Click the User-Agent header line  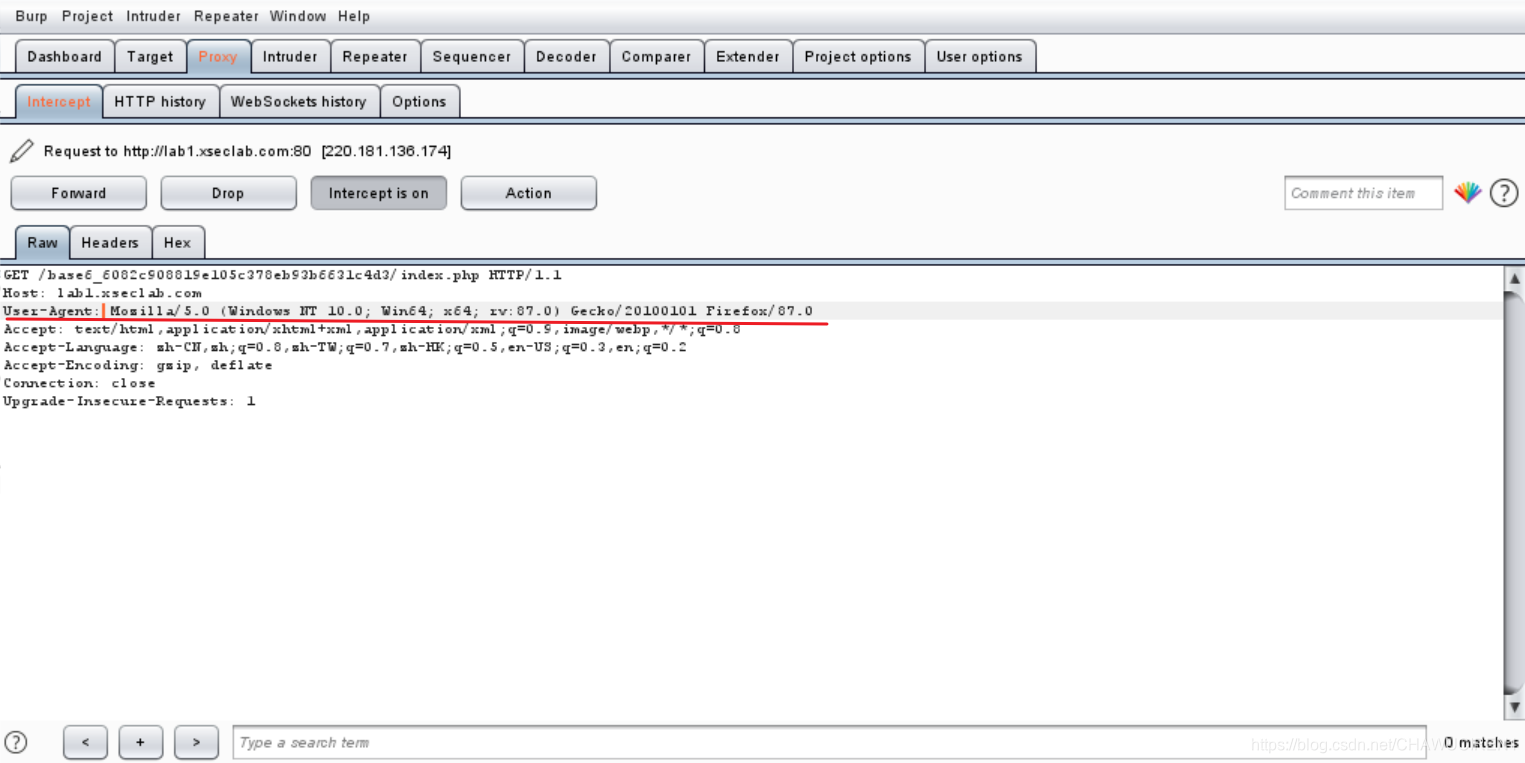click(408, 311)
